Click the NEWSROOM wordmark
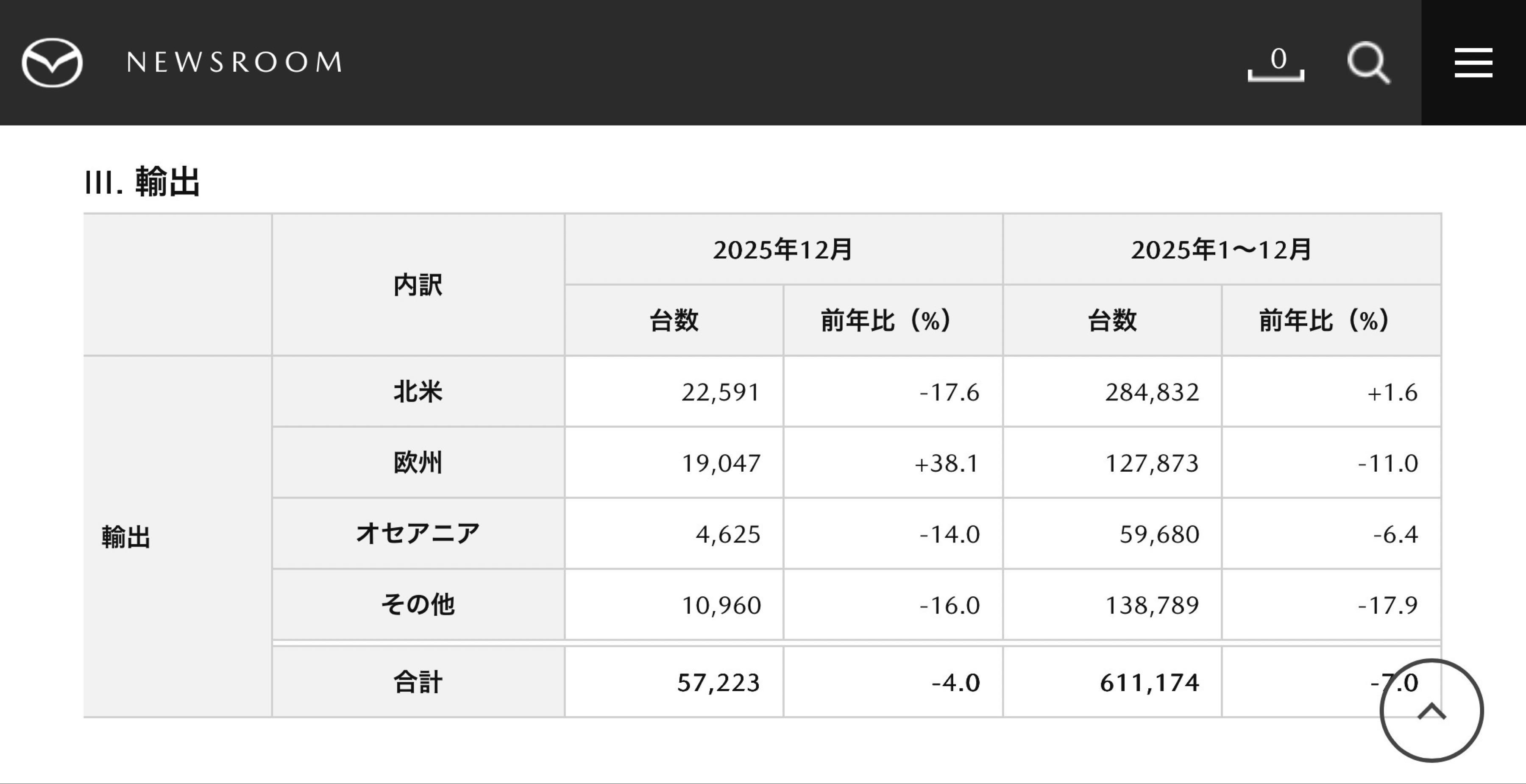This screenshot has width=1526, height=784. click(234, 61)
